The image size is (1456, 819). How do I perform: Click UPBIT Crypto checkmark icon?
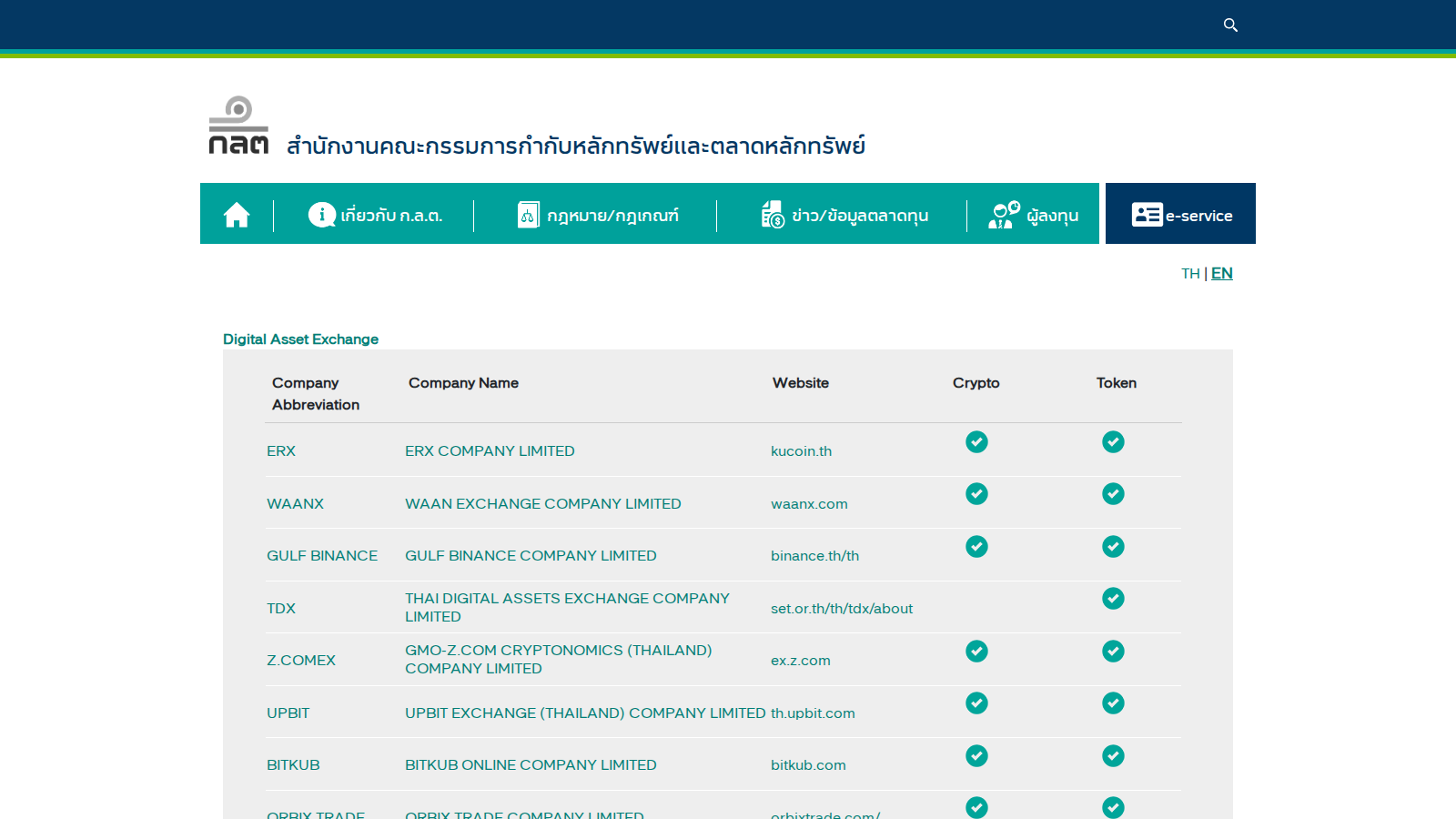coord(976,703)
